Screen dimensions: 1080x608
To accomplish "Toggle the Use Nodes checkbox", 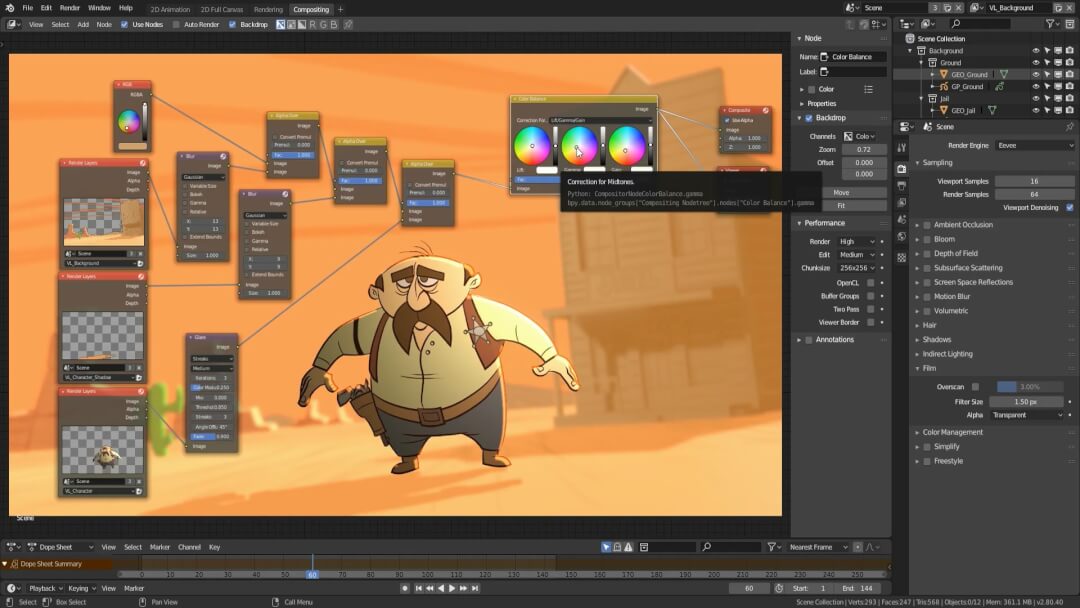I will coord(125,24).
